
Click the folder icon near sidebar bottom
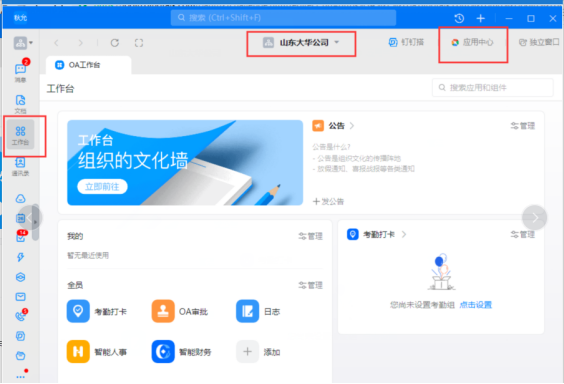(x=21, y=356)
